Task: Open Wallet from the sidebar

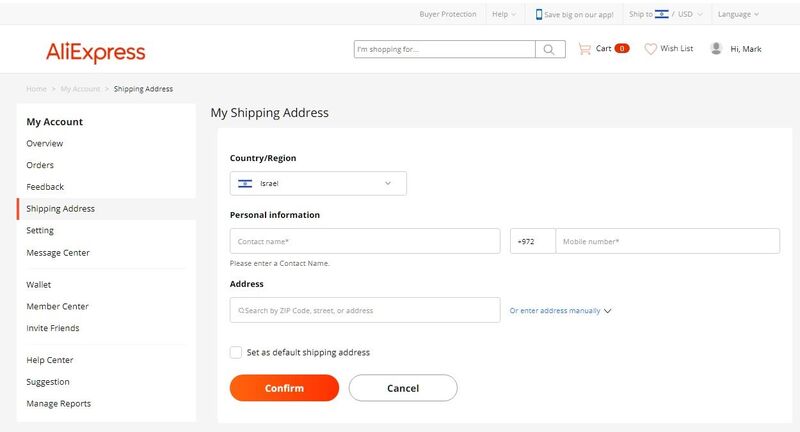Action: click(38, 285)
